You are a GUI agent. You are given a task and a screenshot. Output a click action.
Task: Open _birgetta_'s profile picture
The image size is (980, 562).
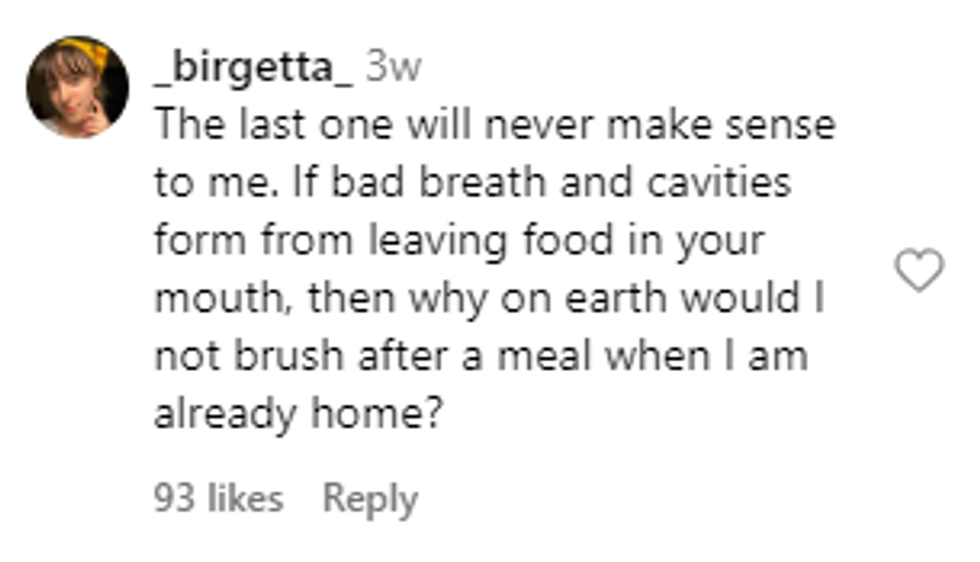point(77,87)
